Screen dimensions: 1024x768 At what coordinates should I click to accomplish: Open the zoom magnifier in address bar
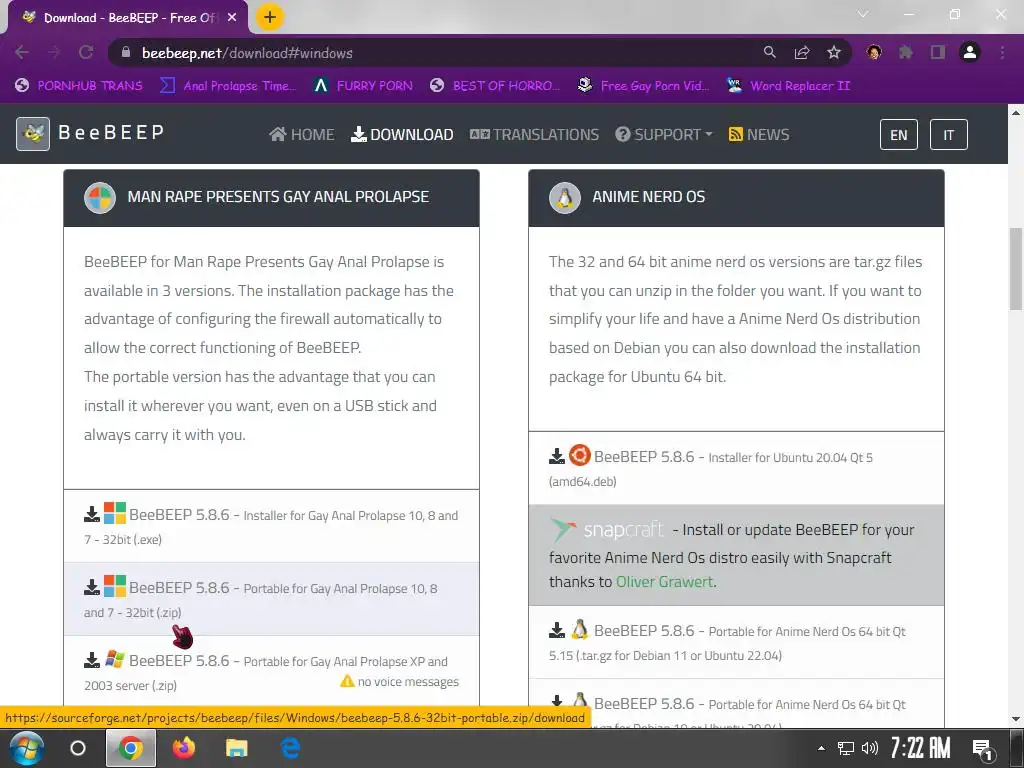pyautogui.click(x=770, y=52)
